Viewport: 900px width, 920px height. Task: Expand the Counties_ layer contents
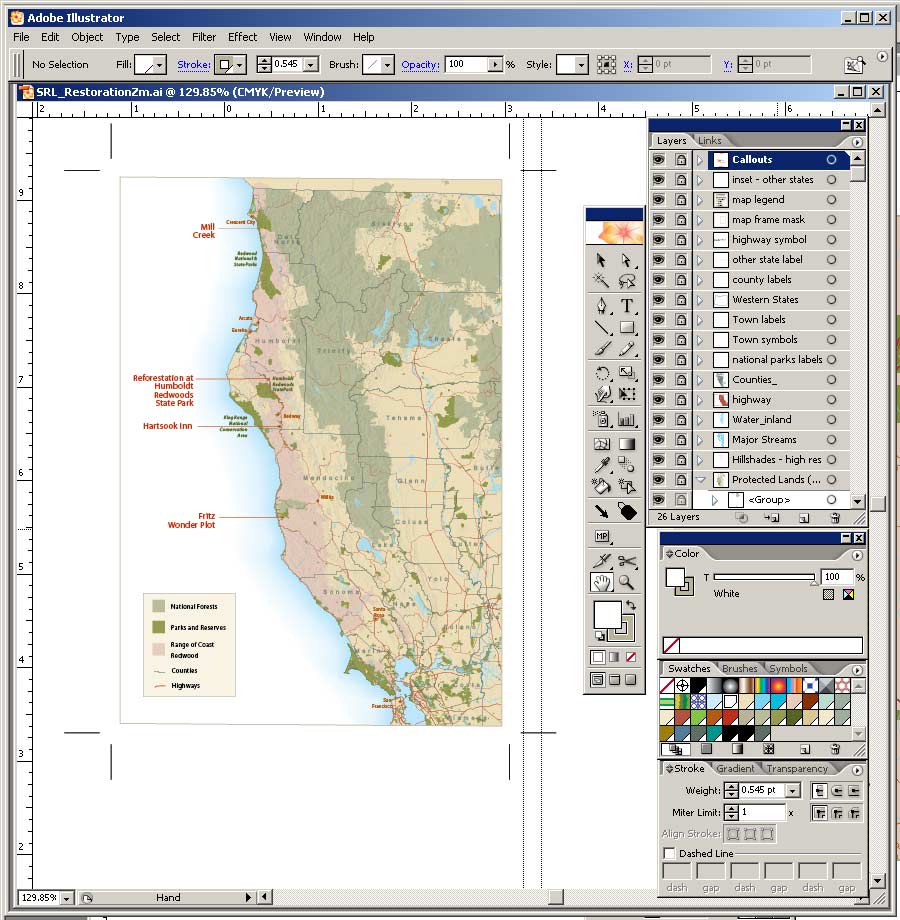click(x=700, y=380)
